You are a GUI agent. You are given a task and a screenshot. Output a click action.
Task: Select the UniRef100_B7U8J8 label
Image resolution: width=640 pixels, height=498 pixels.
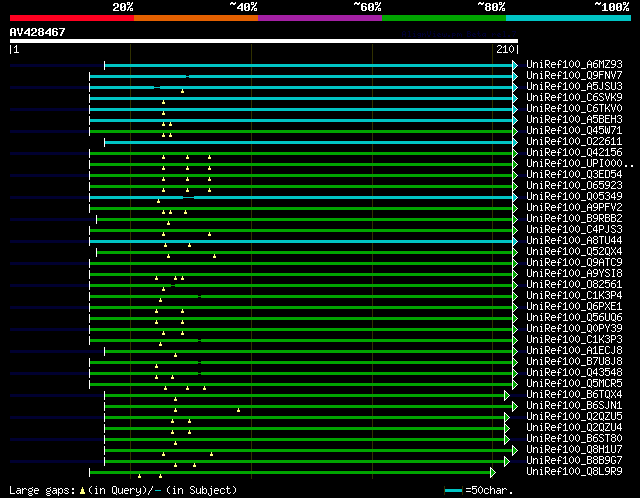point(574,362)
